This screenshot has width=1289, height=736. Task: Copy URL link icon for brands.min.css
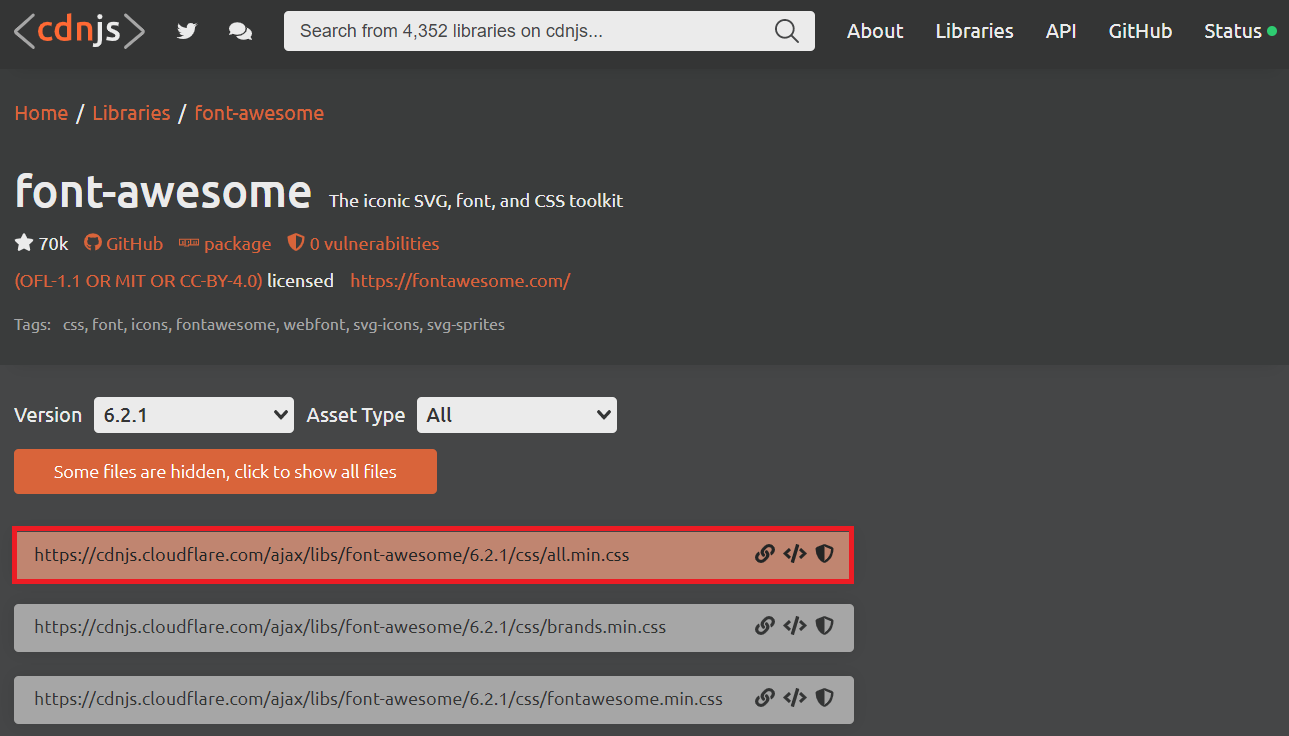pyautogui.click(x=765, y=626)
